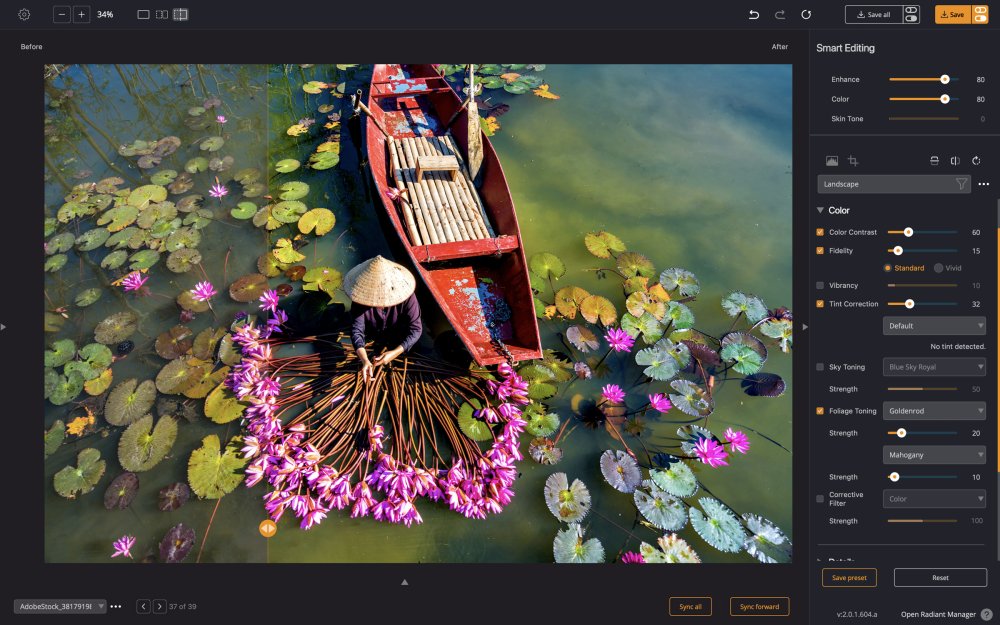Adjust the Color Contrast slider handle

point(908,232)
